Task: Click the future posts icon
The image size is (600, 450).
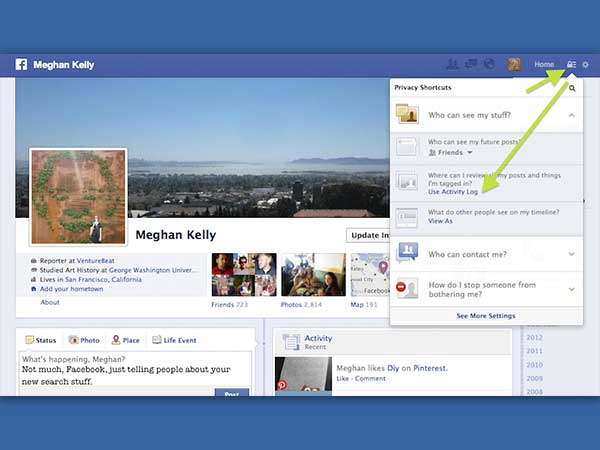Action: point(406,147)
